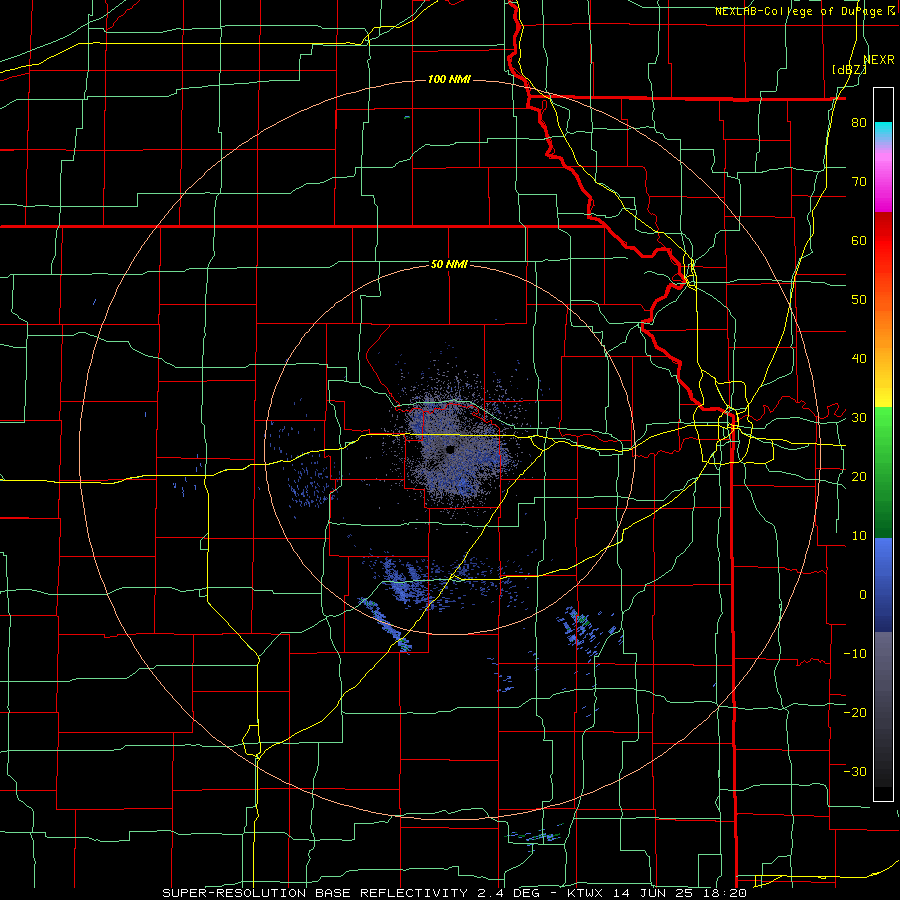The image size is (900, 900).
Task: Click the [dBZ] unit label
Action: pos(849,69)
